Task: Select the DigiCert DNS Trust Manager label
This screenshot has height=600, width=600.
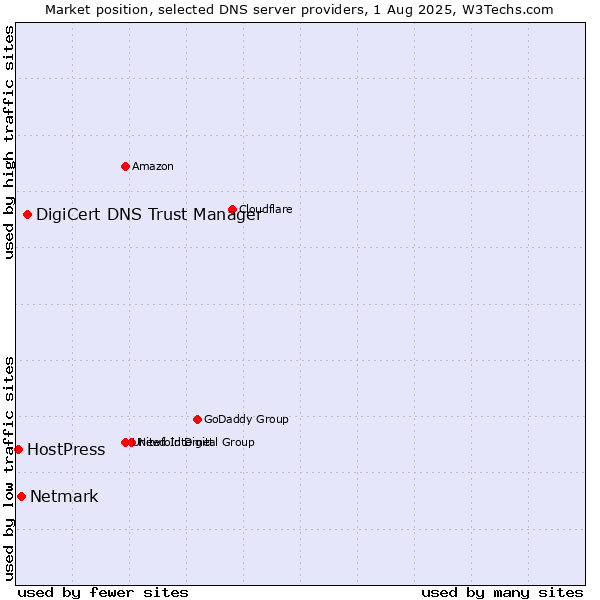Action: pos(149,215)
